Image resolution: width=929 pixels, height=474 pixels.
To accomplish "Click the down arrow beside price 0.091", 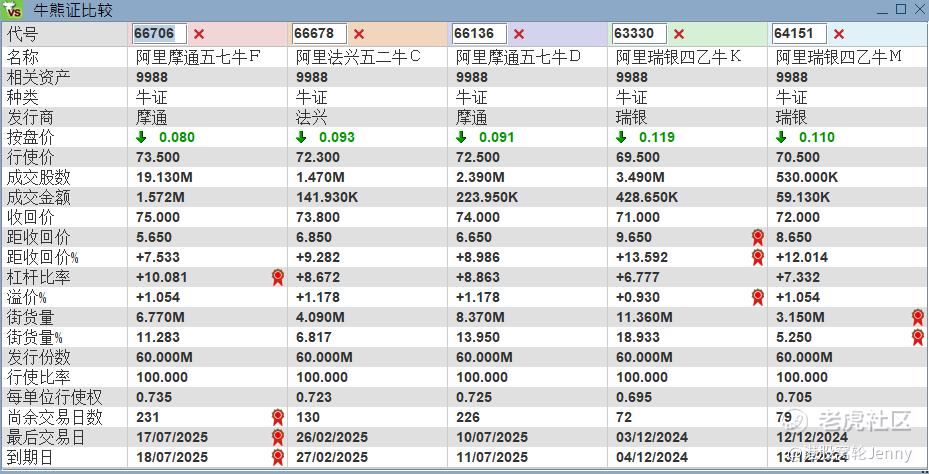I will [x=461, y=137].
